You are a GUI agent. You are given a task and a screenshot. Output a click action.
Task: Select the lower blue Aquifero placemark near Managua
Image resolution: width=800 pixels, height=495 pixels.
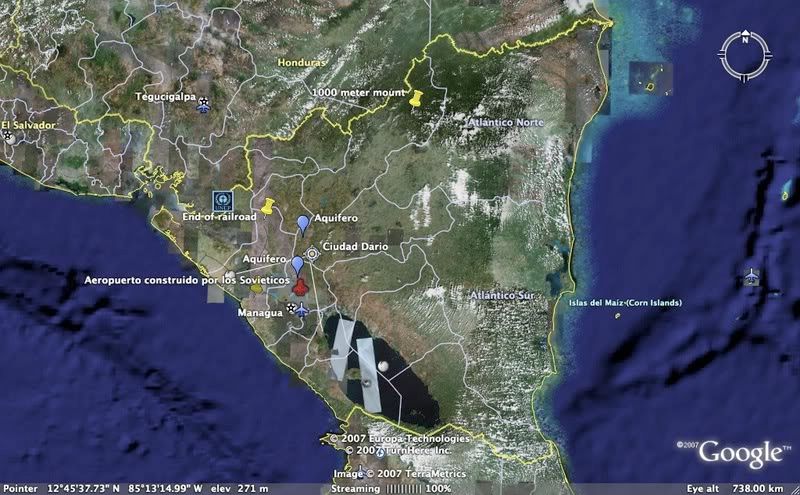[x=297, y=264]
